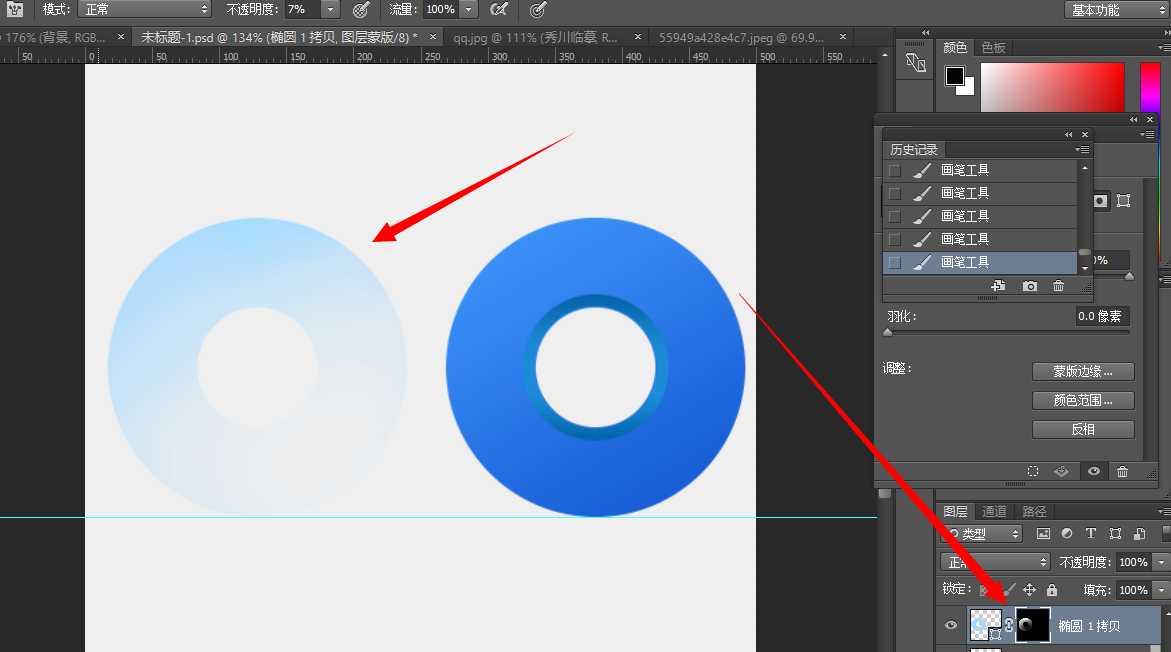This screenshot has height=652, width=1171.
Task: Click the red gradient color ramp
Action: click(1054, 87)
